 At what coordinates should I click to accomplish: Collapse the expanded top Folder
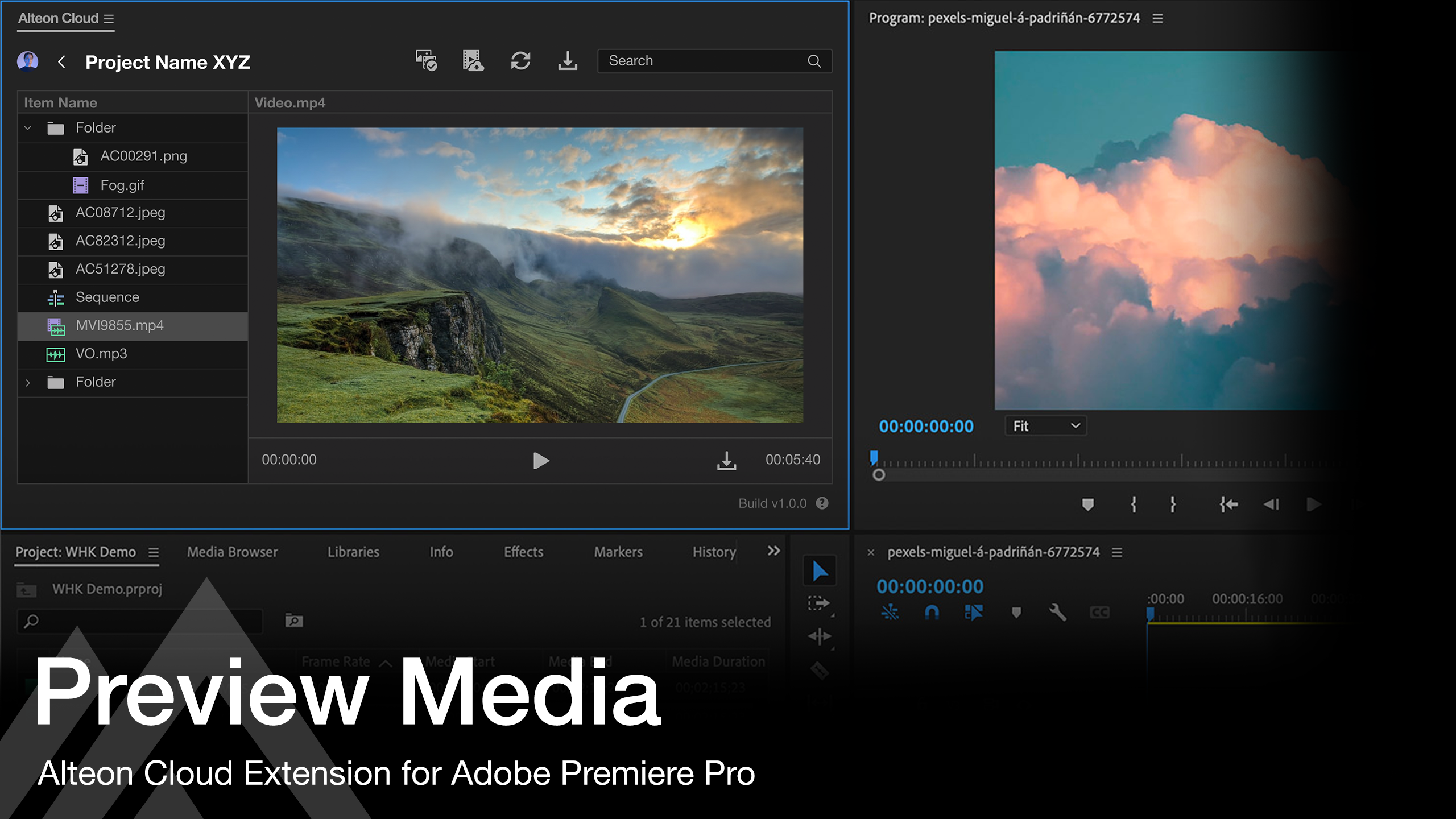27,128
